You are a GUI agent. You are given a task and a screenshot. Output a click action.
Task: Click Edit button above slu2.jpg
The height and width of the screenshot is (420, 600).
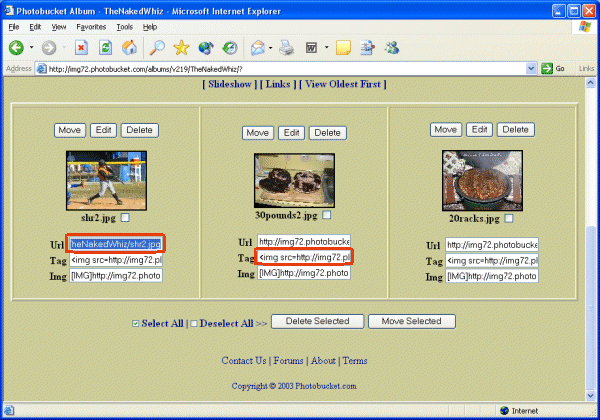click(x=103, y=130)
